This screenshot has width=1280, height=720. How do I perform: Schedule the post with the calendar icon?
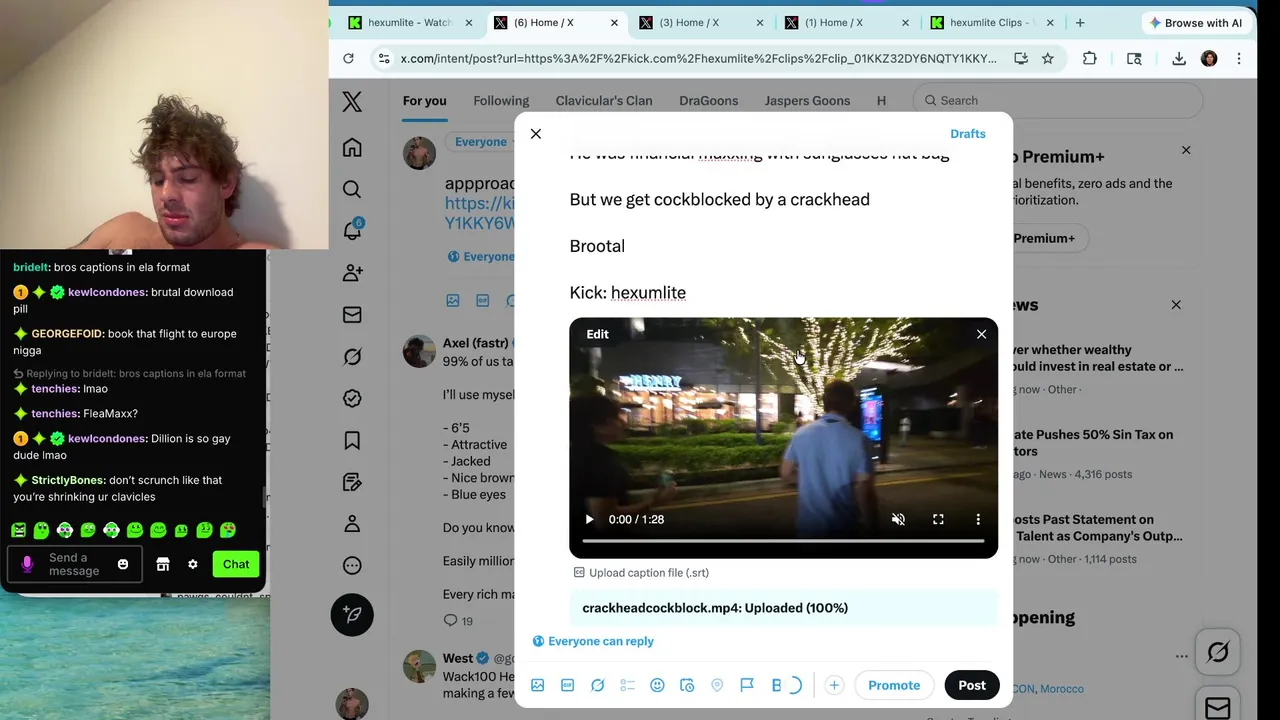(687, 685)
